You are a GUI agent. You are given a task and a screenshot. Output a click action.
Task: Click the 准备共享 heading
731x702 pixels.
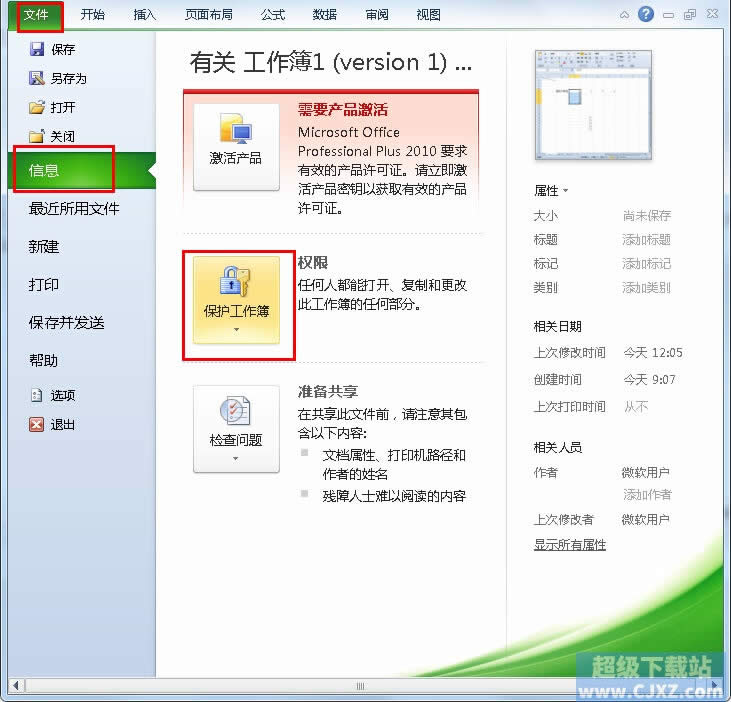click(328, 392)
